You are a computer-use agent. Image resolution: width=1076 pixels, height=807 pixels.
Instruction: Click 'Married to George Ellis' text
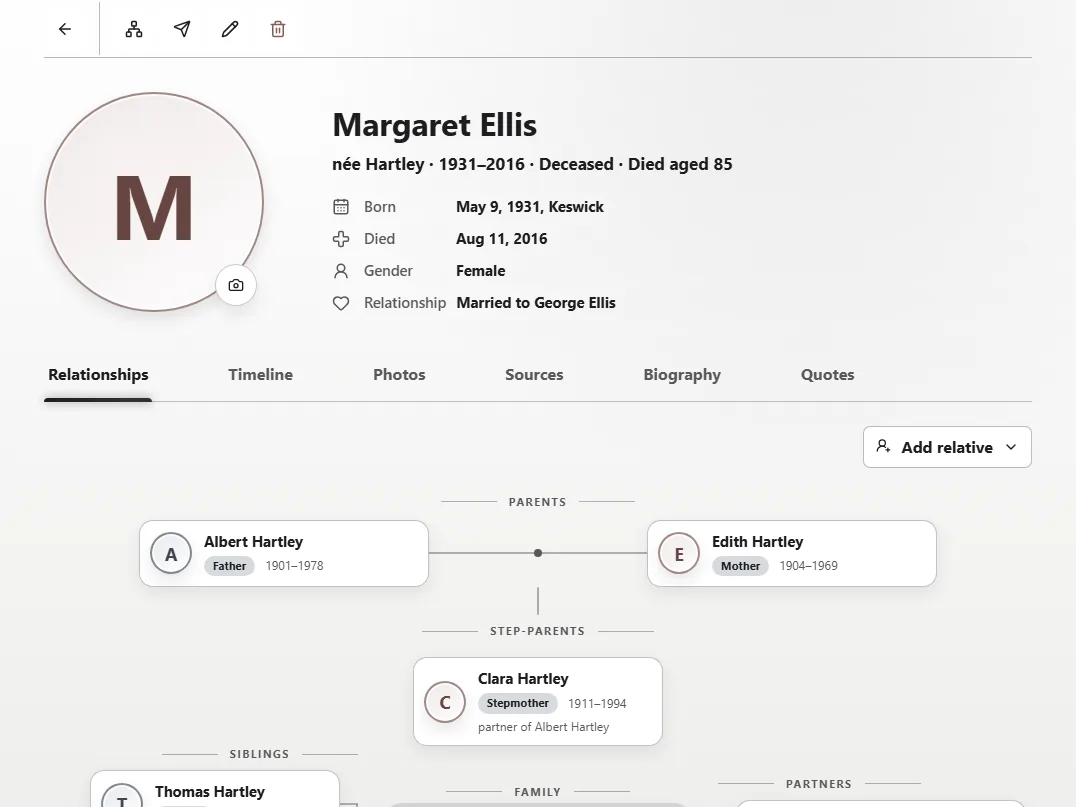tap(536, 303)
